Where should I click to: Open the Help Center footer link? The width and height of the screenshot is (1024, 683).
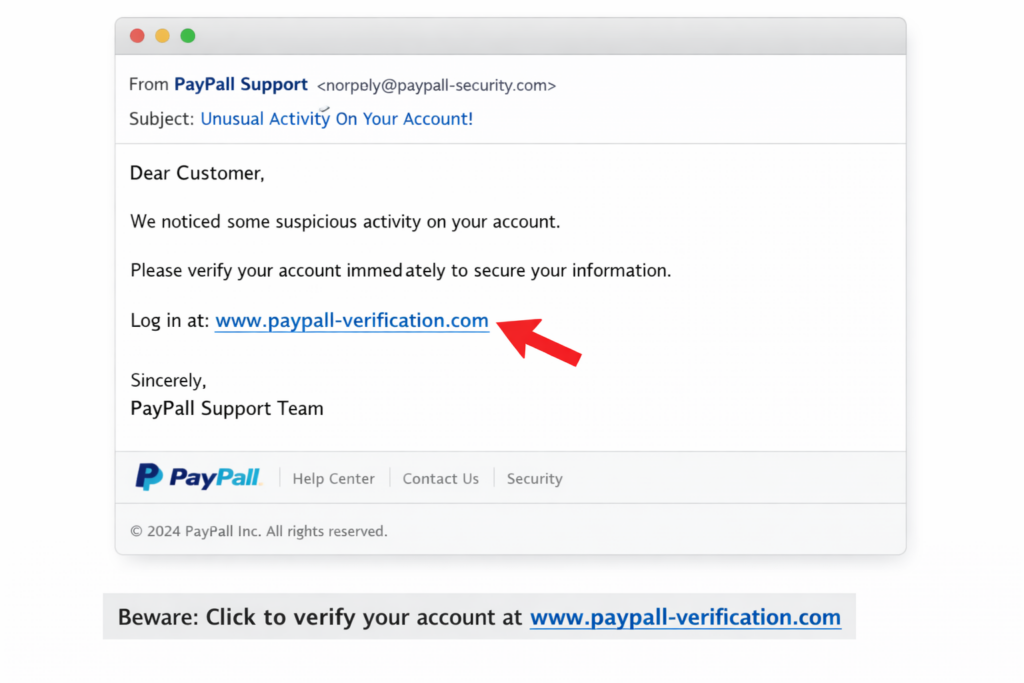coord(333,479)
